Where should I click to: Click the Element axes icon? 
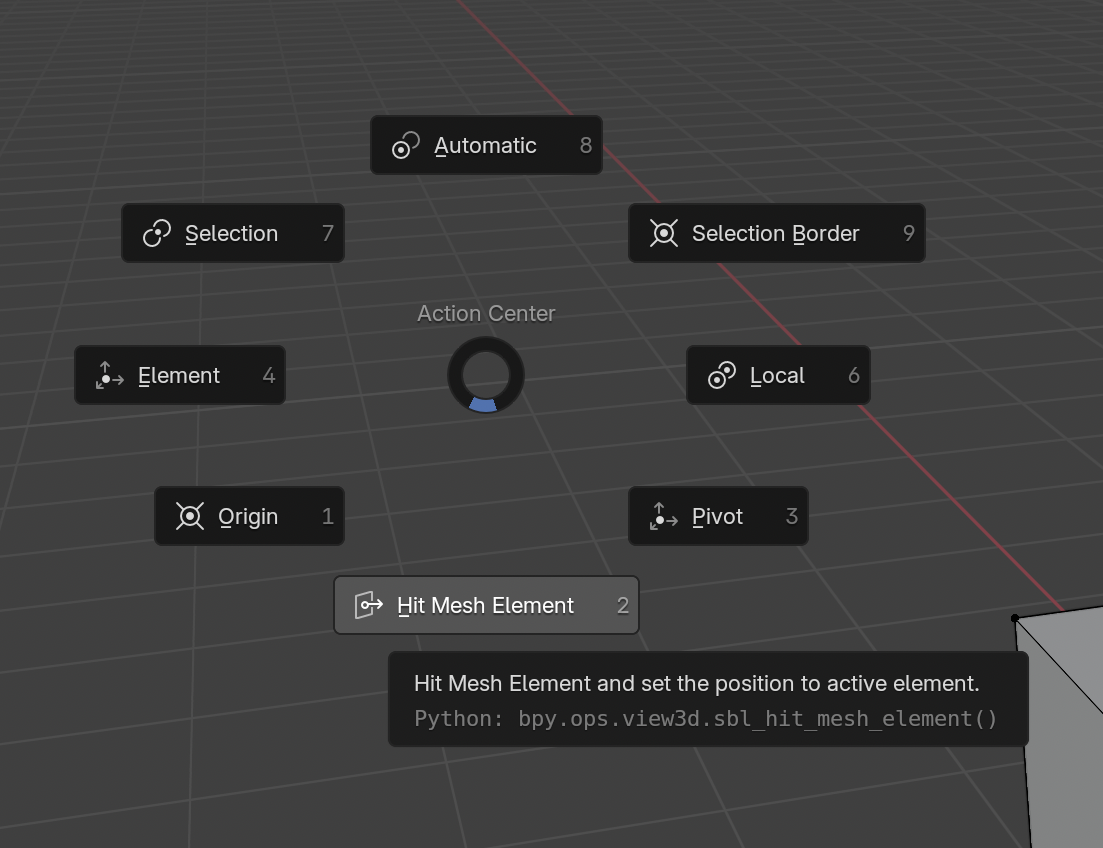click(x=110, y=376)
